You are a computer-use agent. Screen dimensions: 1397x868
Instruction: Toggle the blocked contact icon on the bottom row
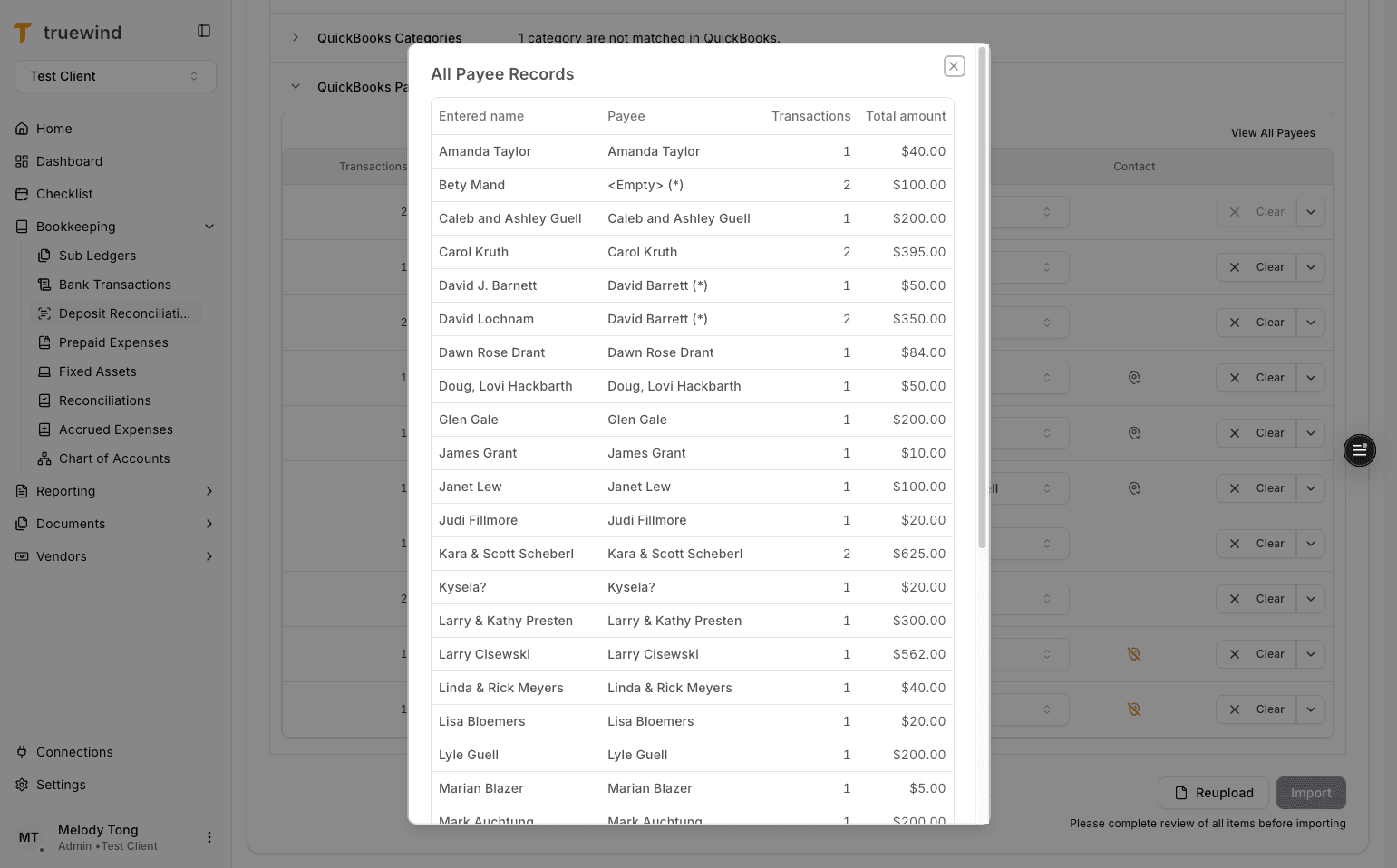(x=1134, y=709)
